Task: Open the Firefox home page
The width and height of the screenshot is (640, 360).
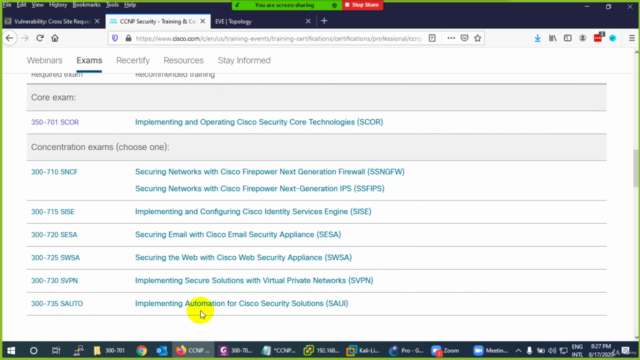Action: (x=55, y=38)
